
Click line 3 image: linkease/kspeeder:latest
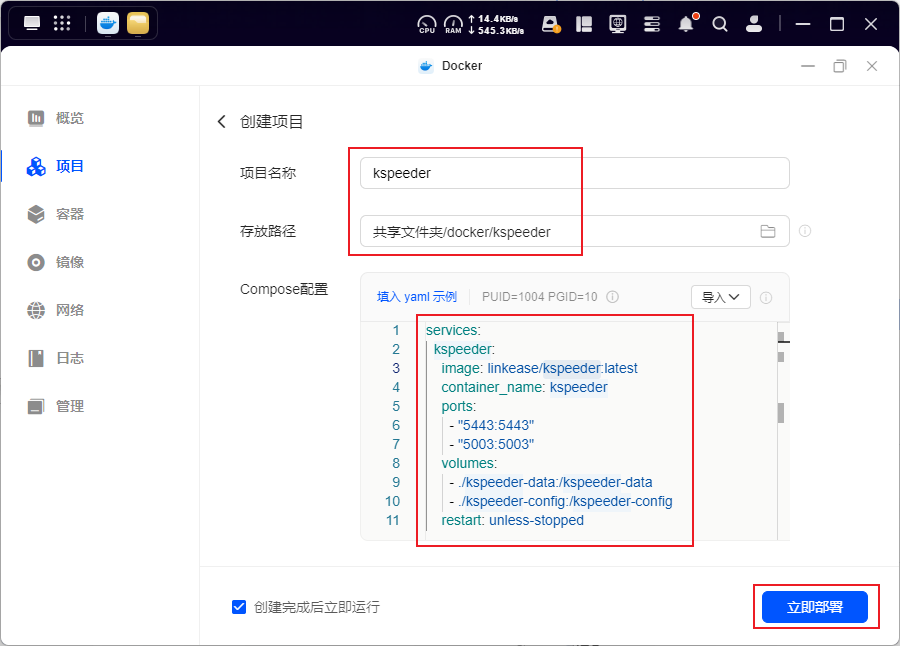(539, 368)
